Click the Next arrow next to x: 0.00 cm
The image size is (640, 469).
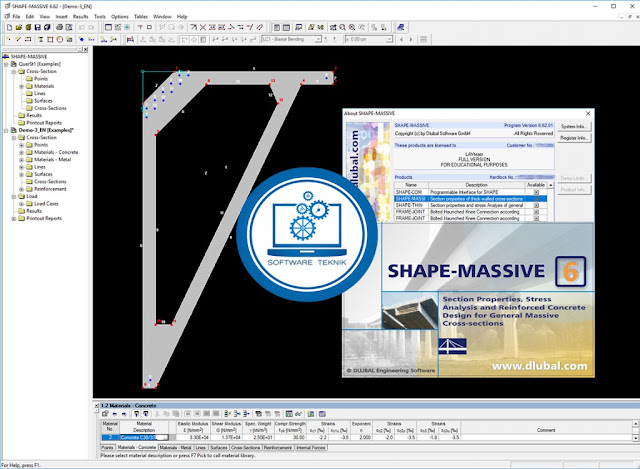coord(411,39)
